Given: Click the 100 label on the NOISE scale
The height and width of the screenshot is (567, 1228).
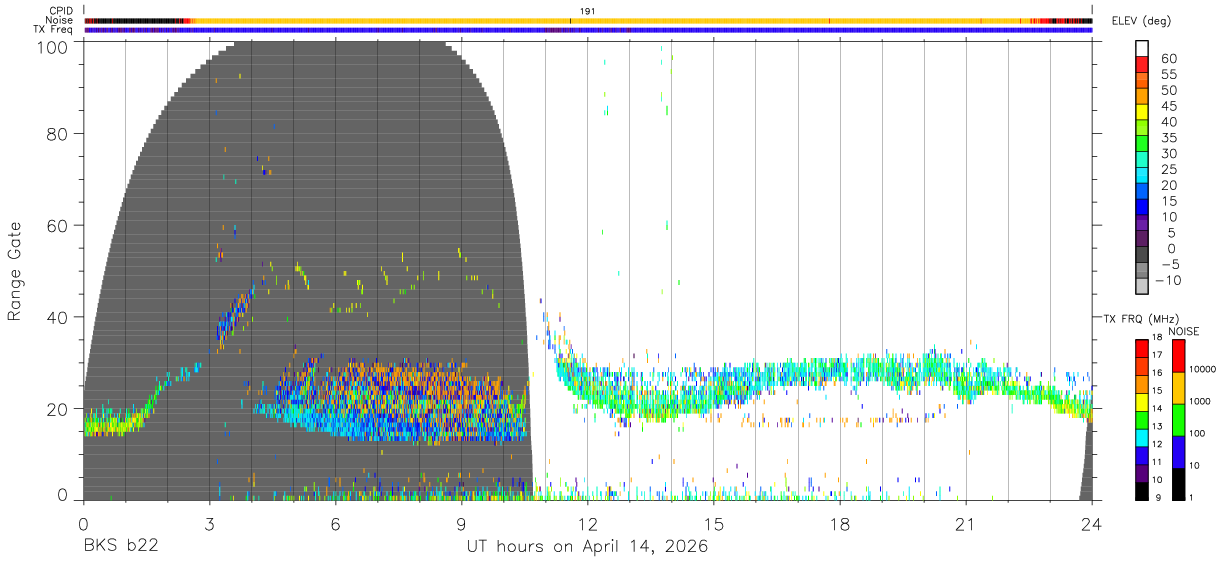Looking at the screenshot, I should tap(1198, 433).
